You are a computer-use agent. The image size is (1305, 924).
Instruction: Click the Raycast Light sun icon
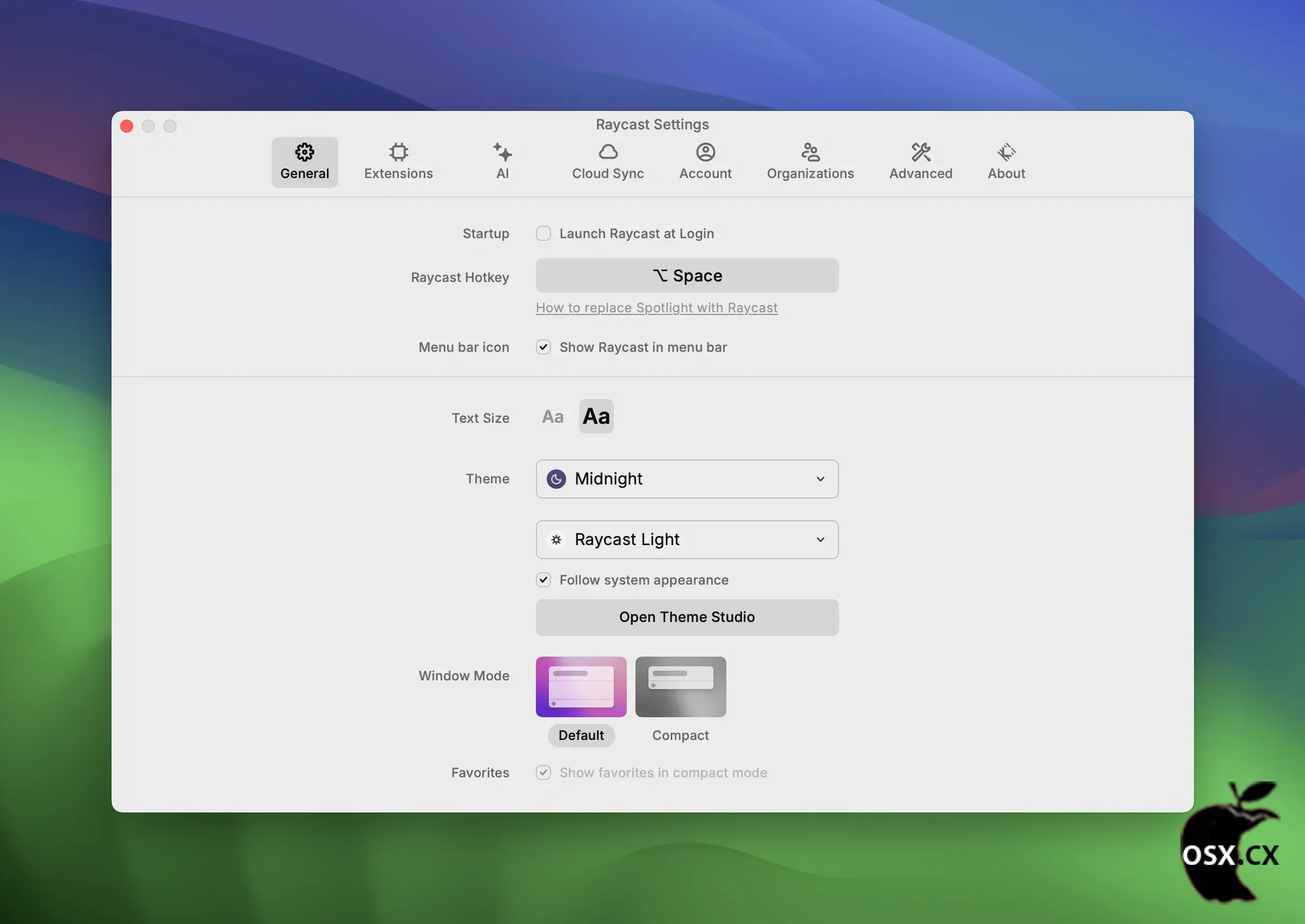pos(556,539)
